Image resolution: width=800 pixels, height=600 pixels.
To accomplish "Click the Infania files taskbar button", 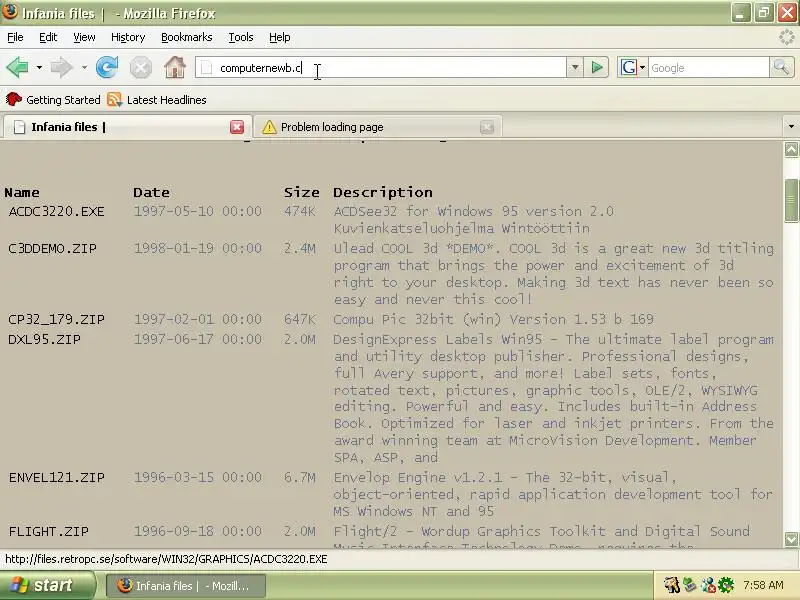I will (x=186, y=586).
